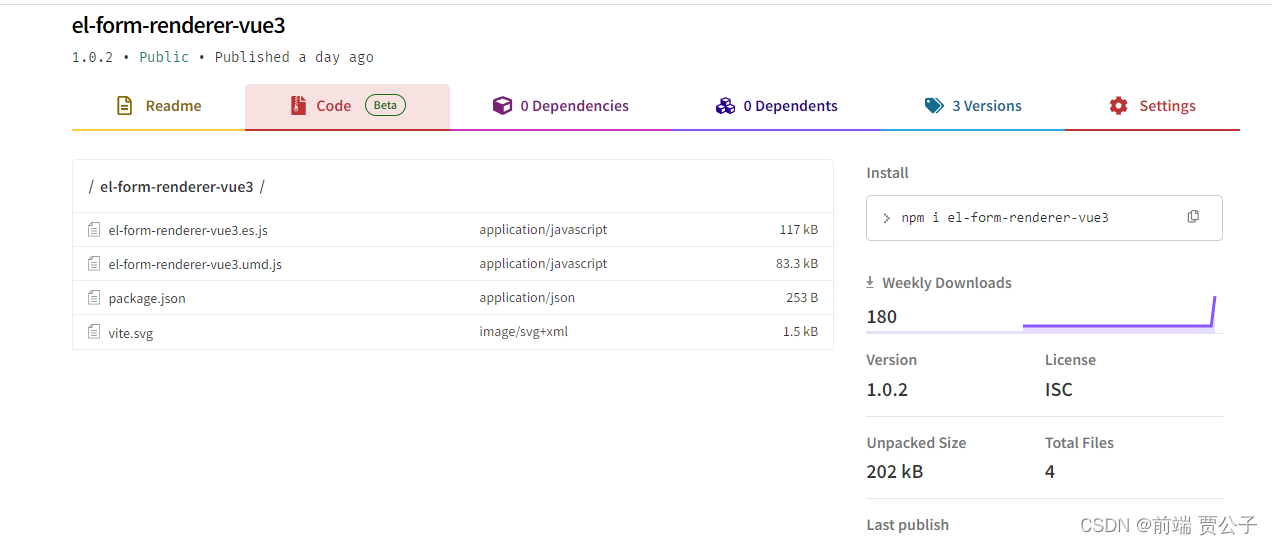Open el-form-renderer-vue3.umd.js file
This screenshot has height=545, width=1272.
tap(195, 264)
